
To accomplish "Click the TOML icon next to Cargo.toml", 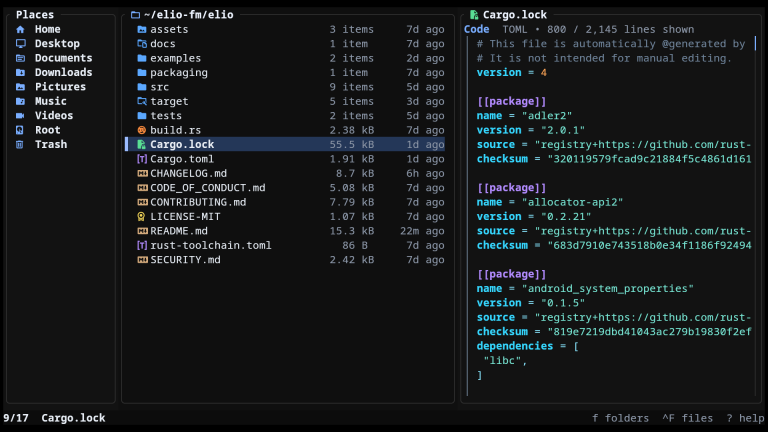I will (x=142, y=159).
